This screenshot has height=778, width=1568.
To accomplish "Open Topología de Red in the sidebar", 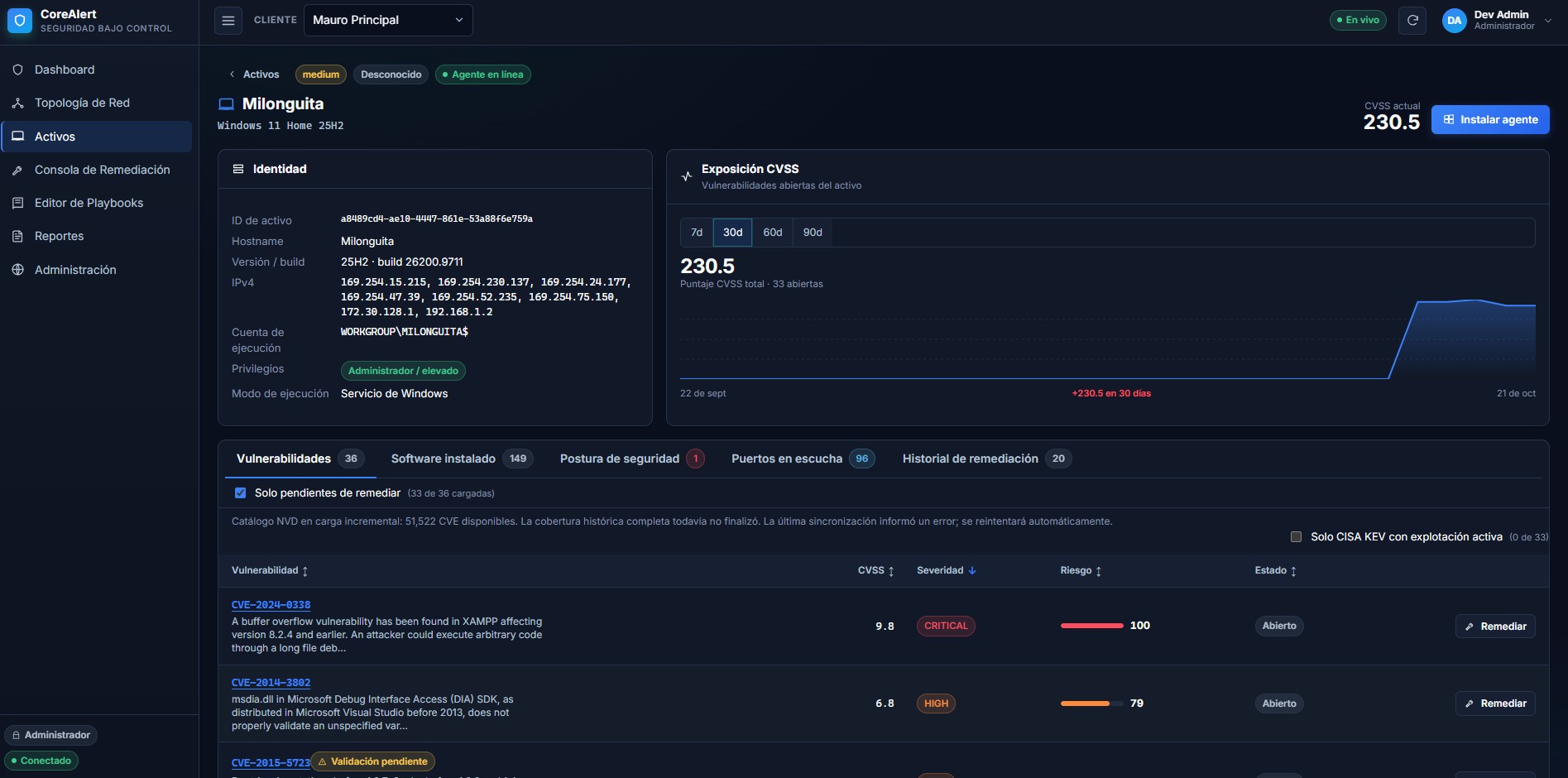I will (x=97, y=103).
